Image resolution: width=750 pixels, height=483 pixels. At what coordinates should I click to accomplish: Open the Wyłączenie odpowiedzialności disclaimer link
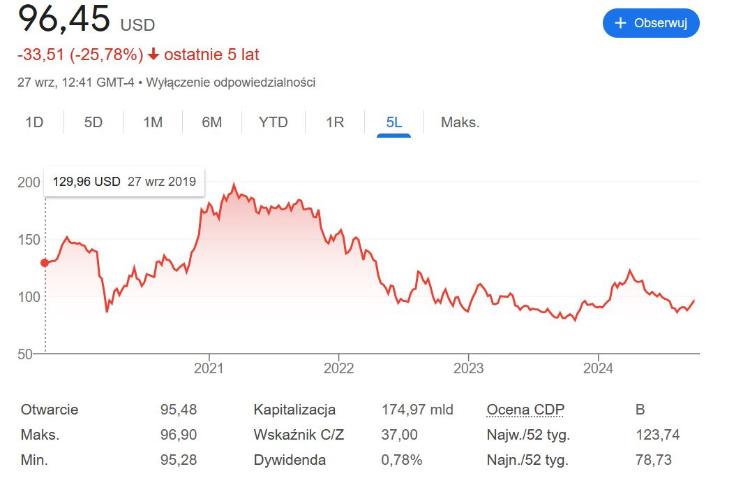click(x=231, y=82)
